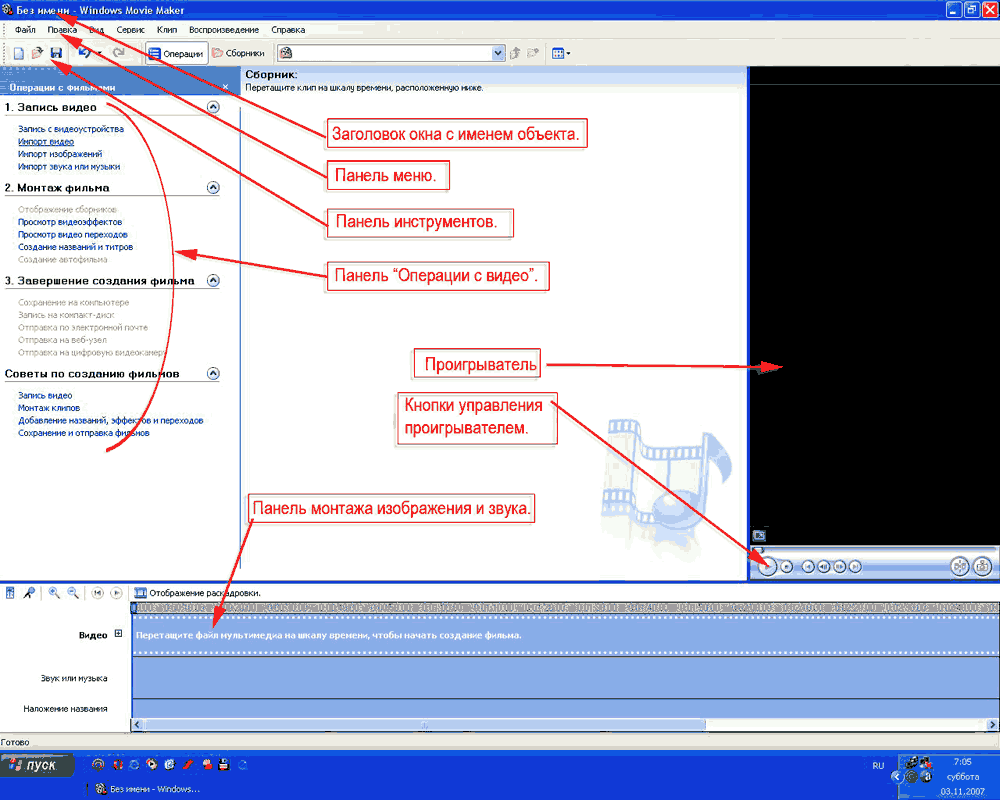Expand the Видео track plus icon
This screenshot has width=1000, height=800.
coord(118,634)
